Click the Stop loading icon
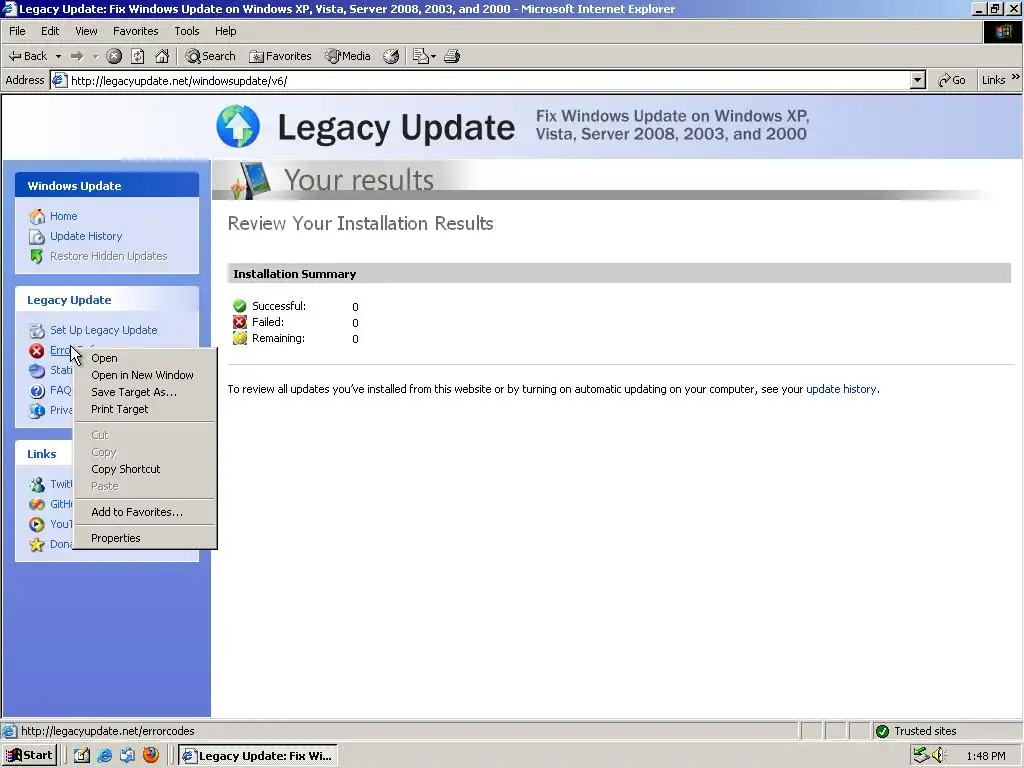The height and width of the screenshot is (768, 1024). (x=114, y=56)
